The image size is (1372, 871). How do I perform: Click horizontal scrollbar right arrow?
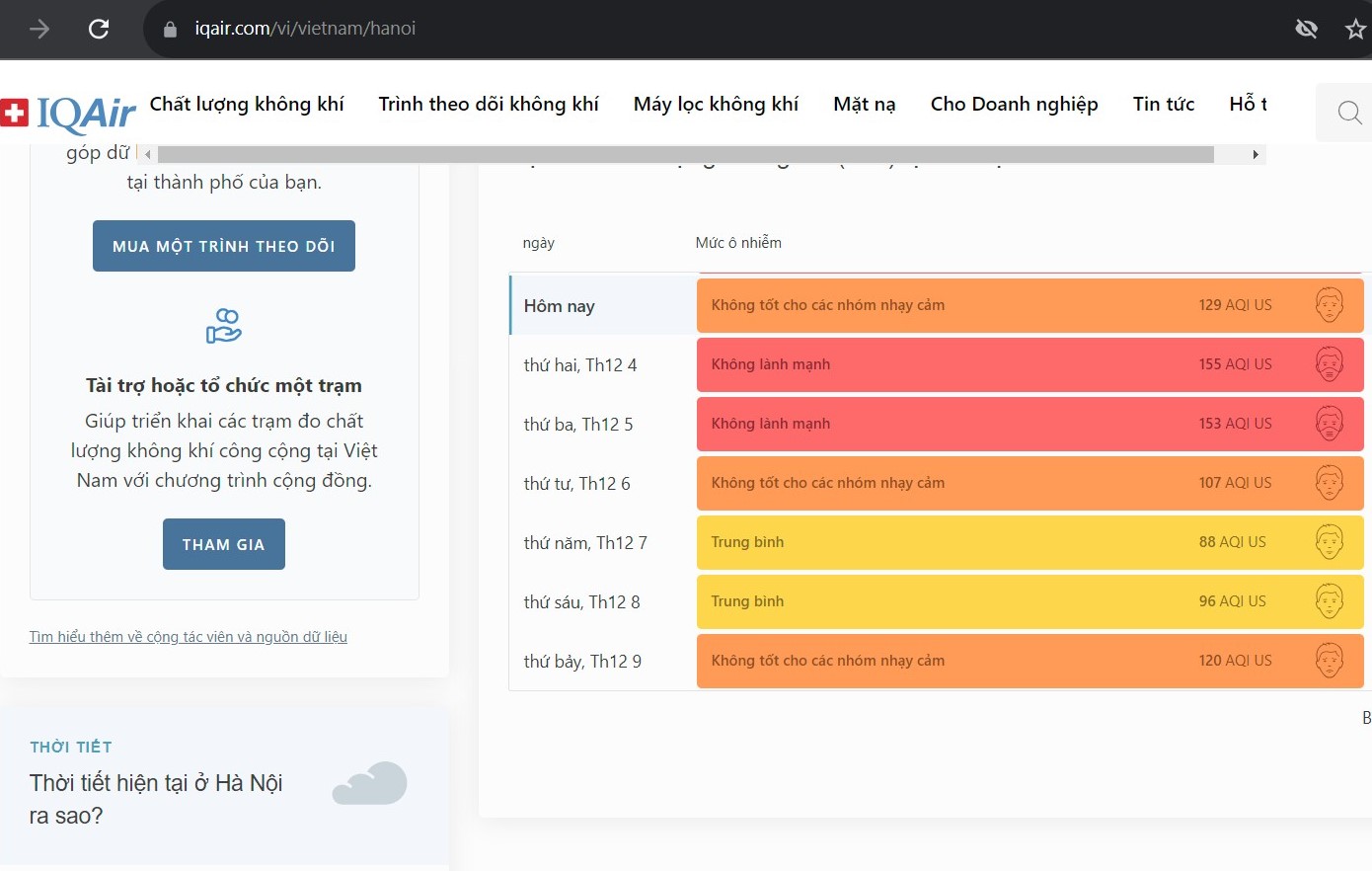click(x=1256, y=154)
